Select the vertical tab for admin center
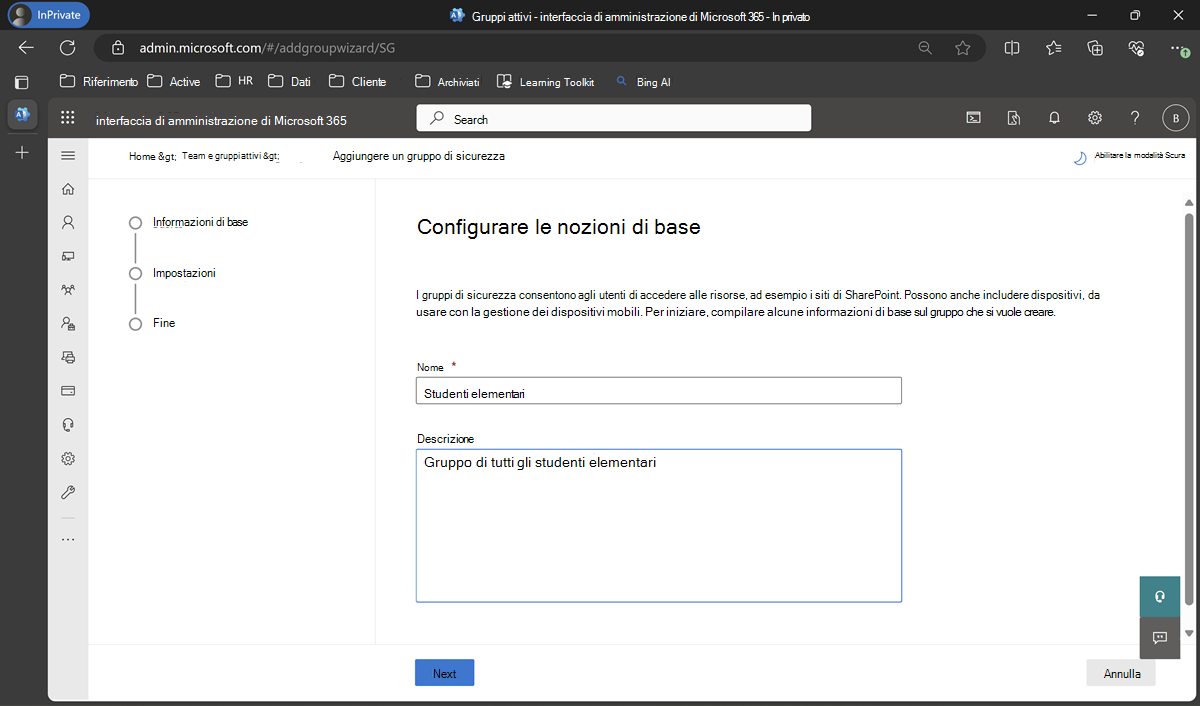 click(22, 114)
